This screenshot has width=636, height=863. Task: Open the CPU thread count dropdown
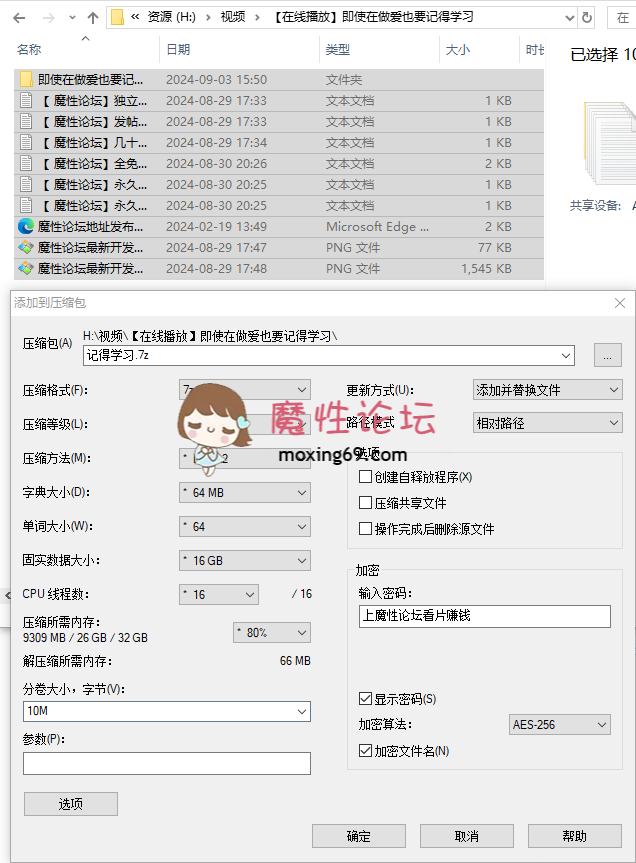coord(219,594)
